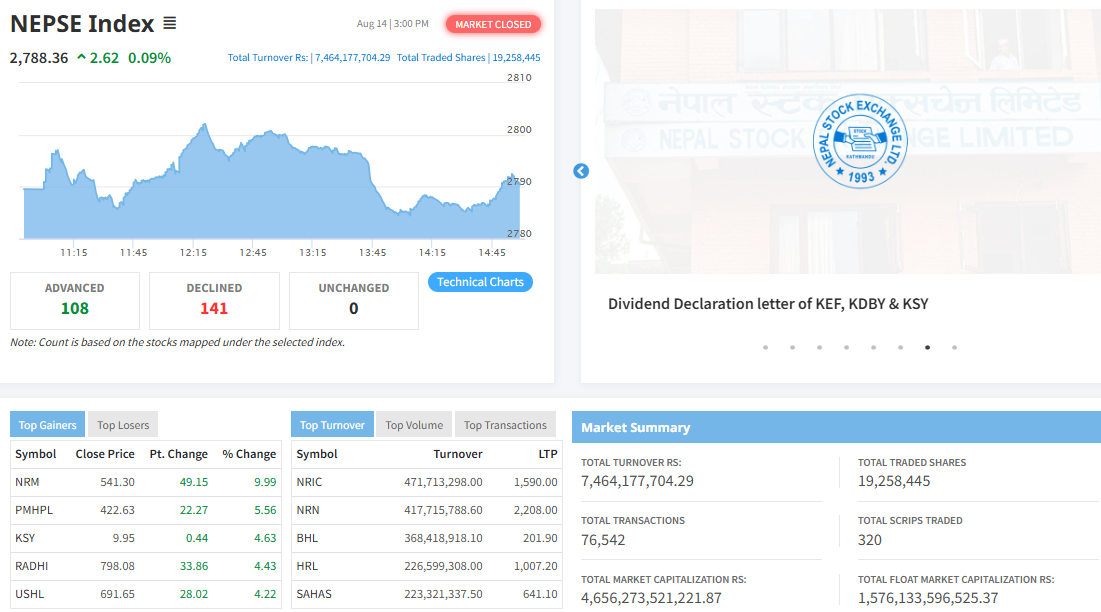Open the menu icon beside NEPSE Index
The image size is (1101, 612).
click(x=169, y=23)
